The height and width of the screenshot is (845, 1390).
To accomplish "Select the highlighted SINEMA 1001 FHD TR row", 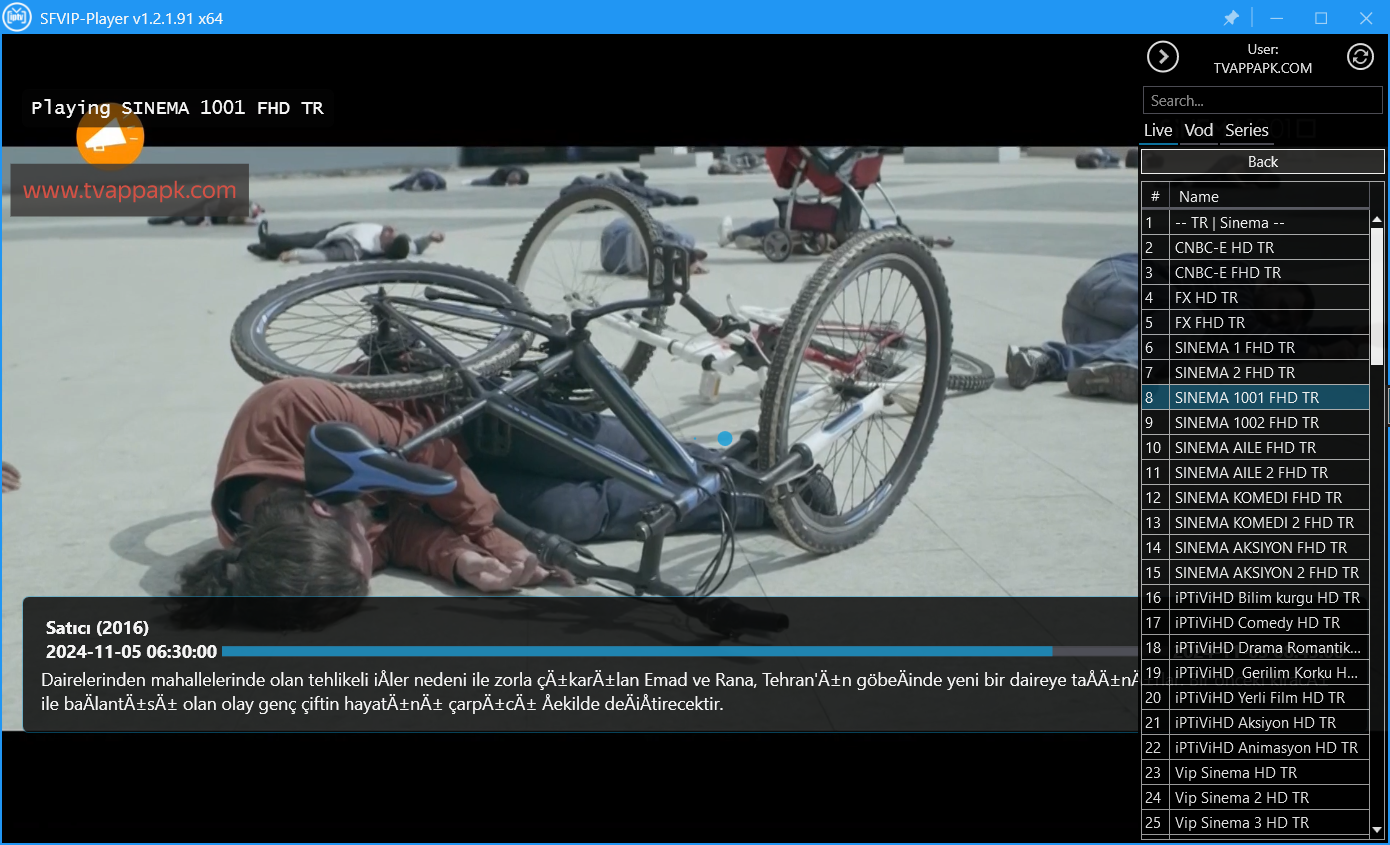I will point(1255,397).
